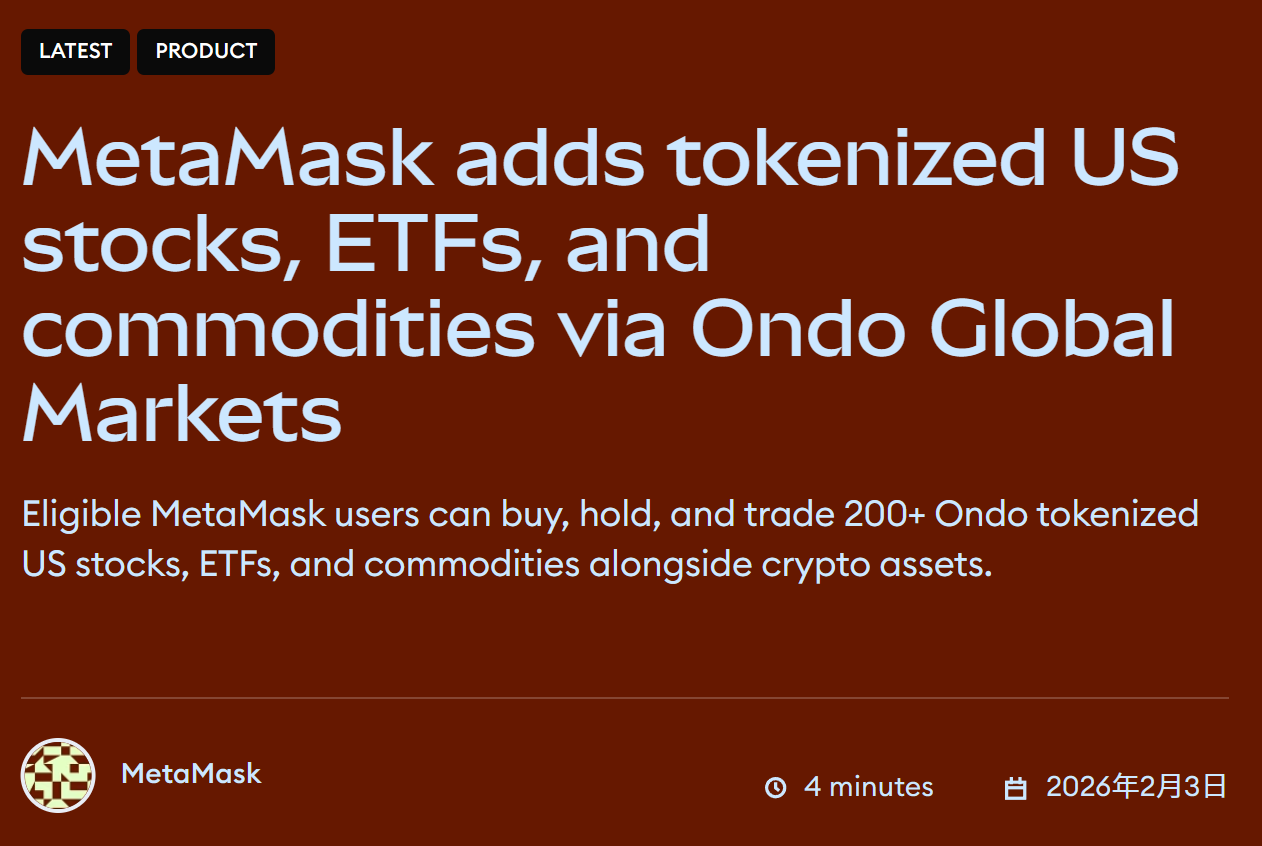Click "Ondo Global" in the headline
This screenshot has width=1262, height=846.
pyautogui.click(x=932, y=330)
